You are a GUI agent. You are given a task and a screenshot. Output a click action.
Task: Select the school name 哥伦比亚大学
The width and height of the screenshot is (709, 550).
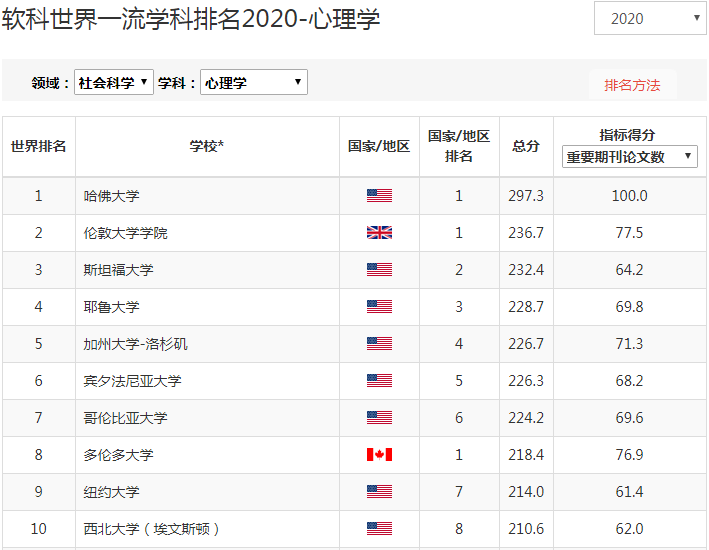(x=125, y=418)
